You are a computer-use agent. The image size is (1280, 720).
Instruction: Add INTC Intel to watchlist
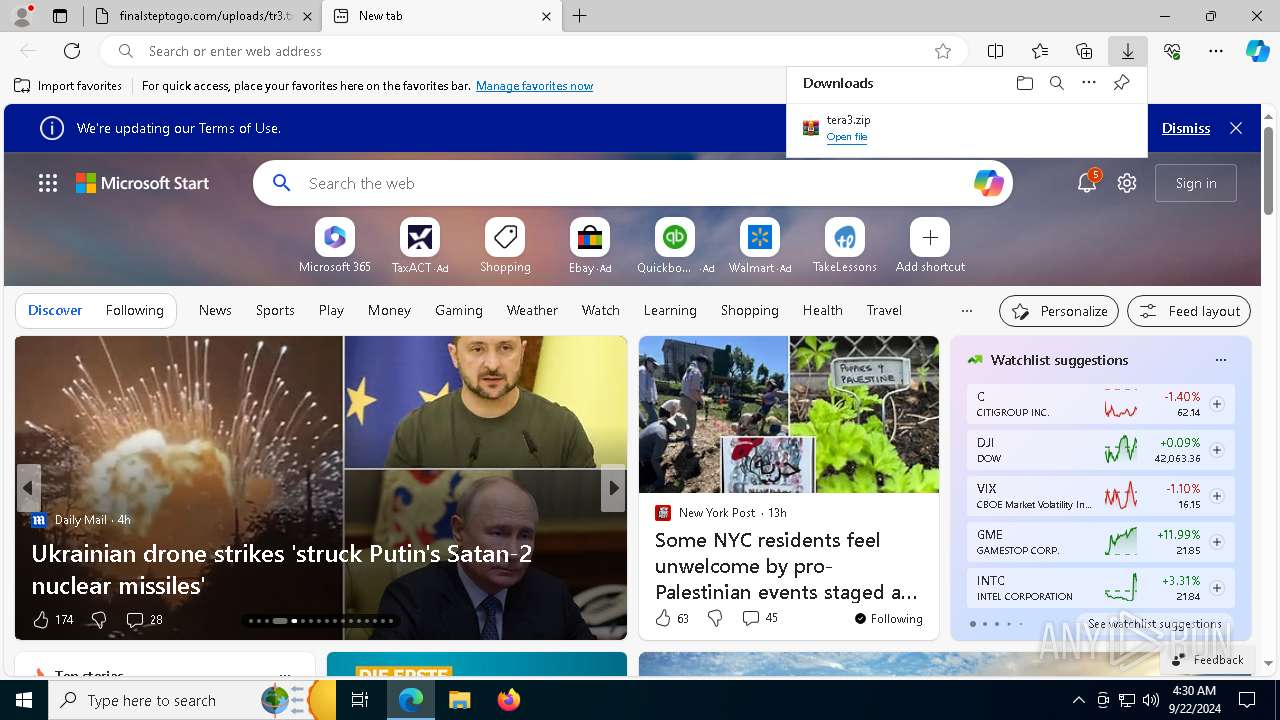coord(1217,588)
